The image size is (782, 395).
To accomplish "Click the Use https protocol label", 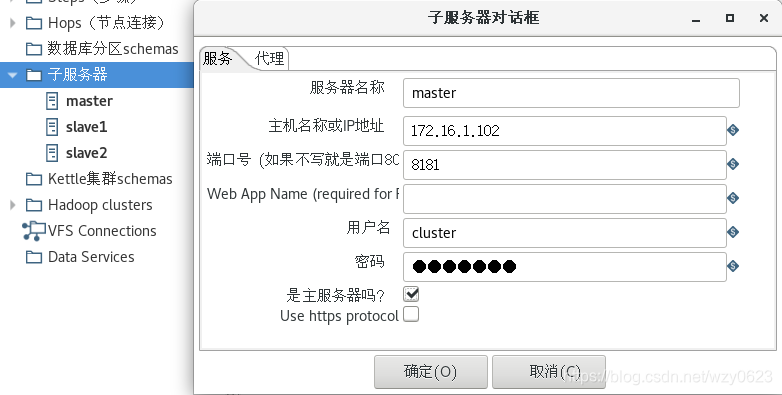I will tap(339, 316).
